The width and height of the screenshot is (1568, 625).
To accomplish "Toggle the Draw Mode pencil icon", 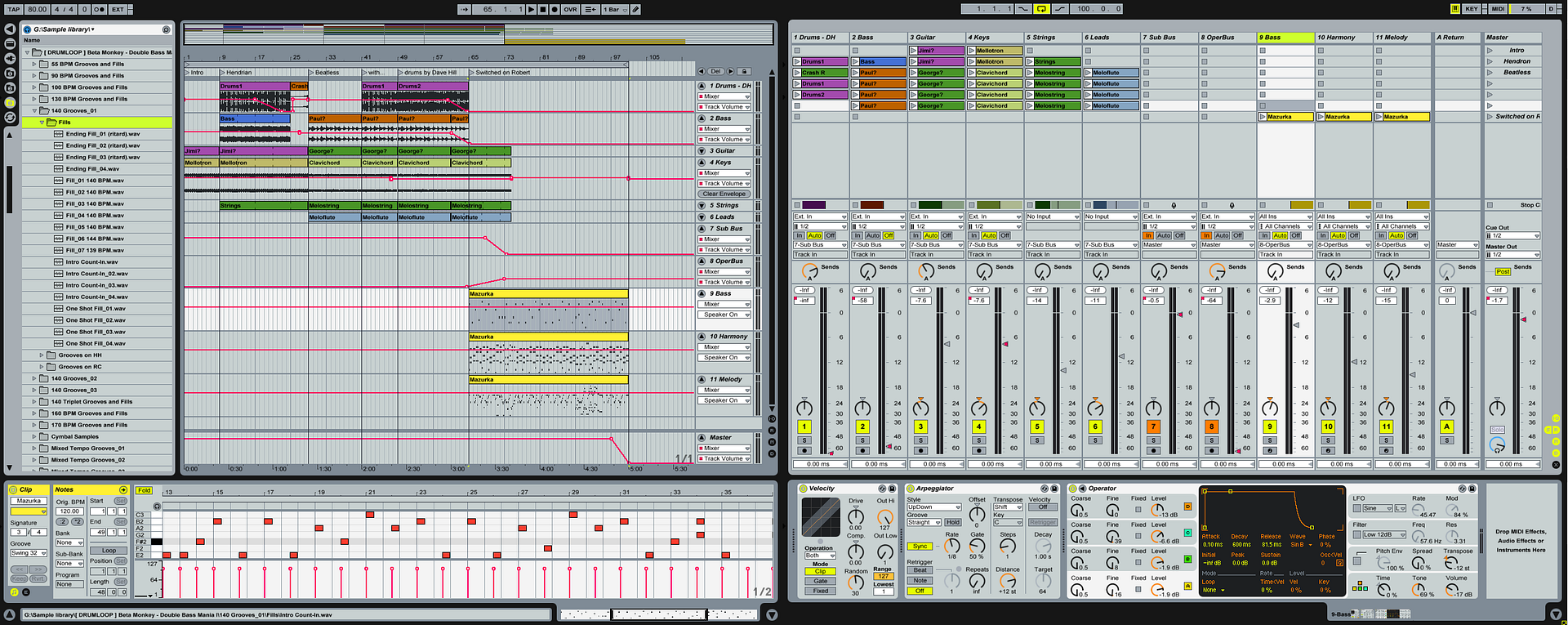I will pyautogui.click(x=635, y=9).
